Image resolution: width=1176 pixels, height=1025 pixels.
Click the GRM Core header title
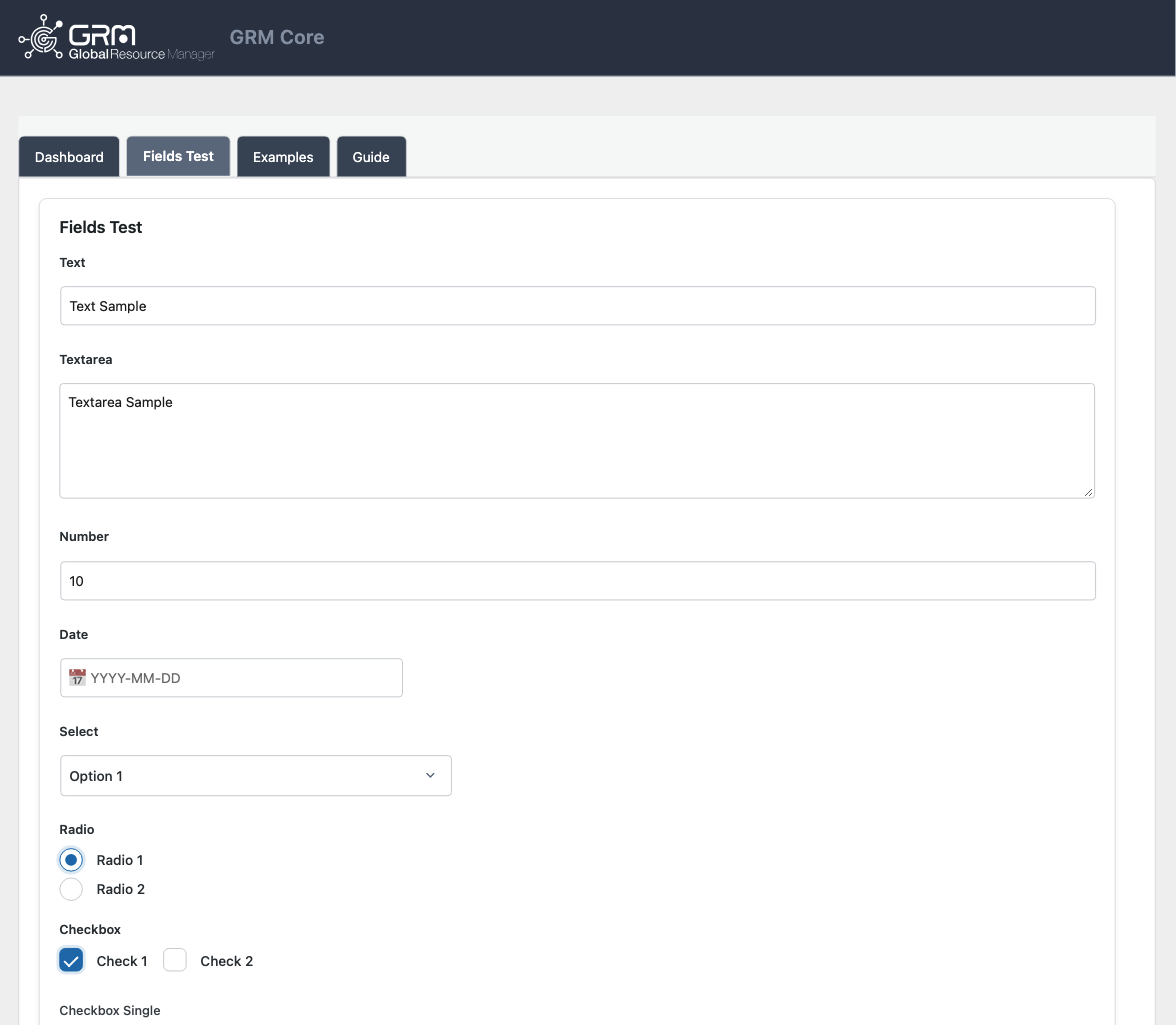click(x=277, y=37)
